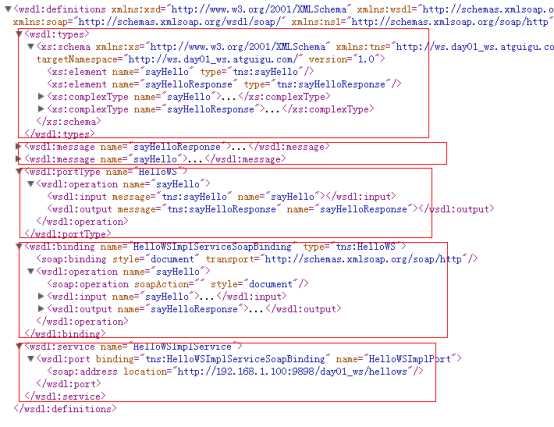Image resolution: width=554 pixels, height=427 pixels.
Task: Collapse the wsdl:portType HelloWS node
Action: (x=19, y=172)
